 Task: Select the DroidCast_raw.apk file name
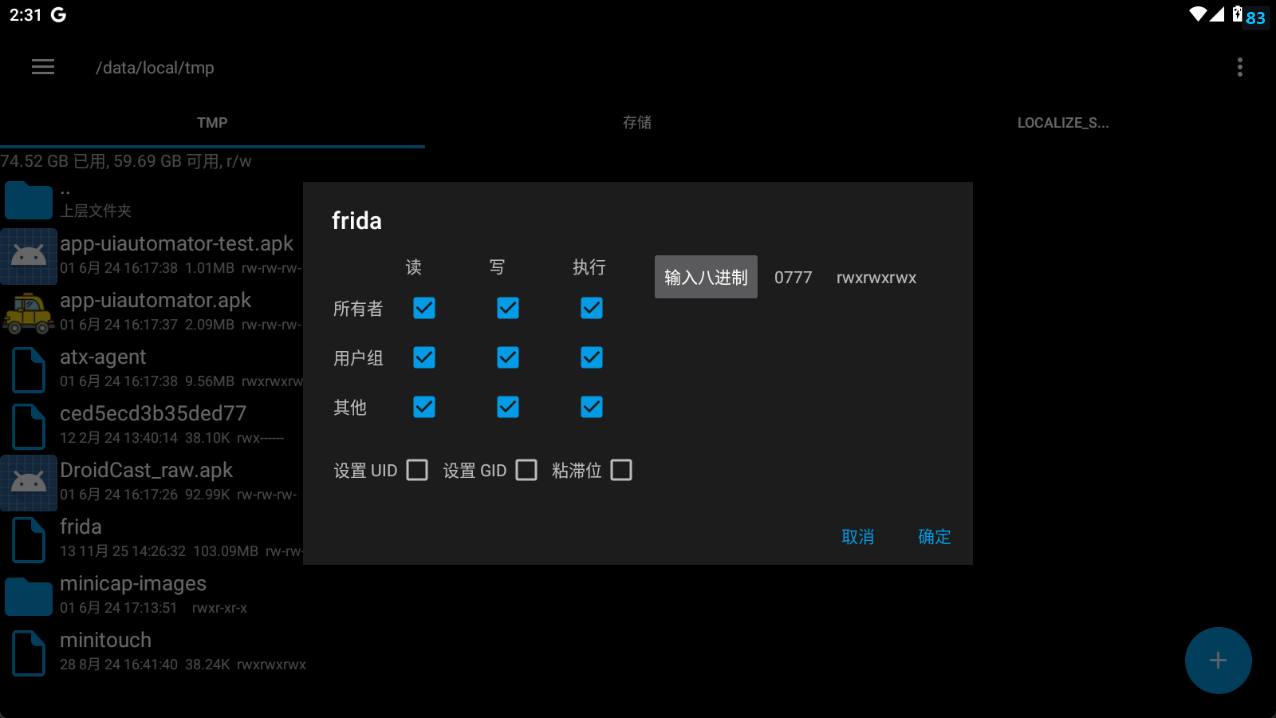[147, 470]
